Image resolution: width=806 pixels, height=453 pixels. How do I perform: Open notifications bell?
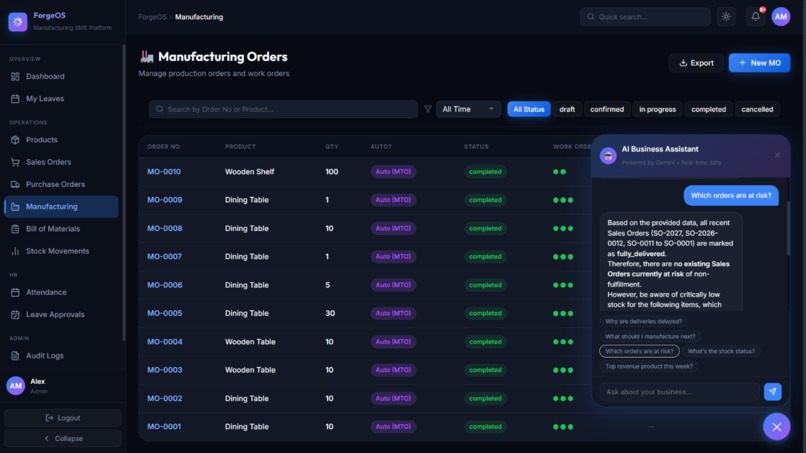tap(756, 16)
